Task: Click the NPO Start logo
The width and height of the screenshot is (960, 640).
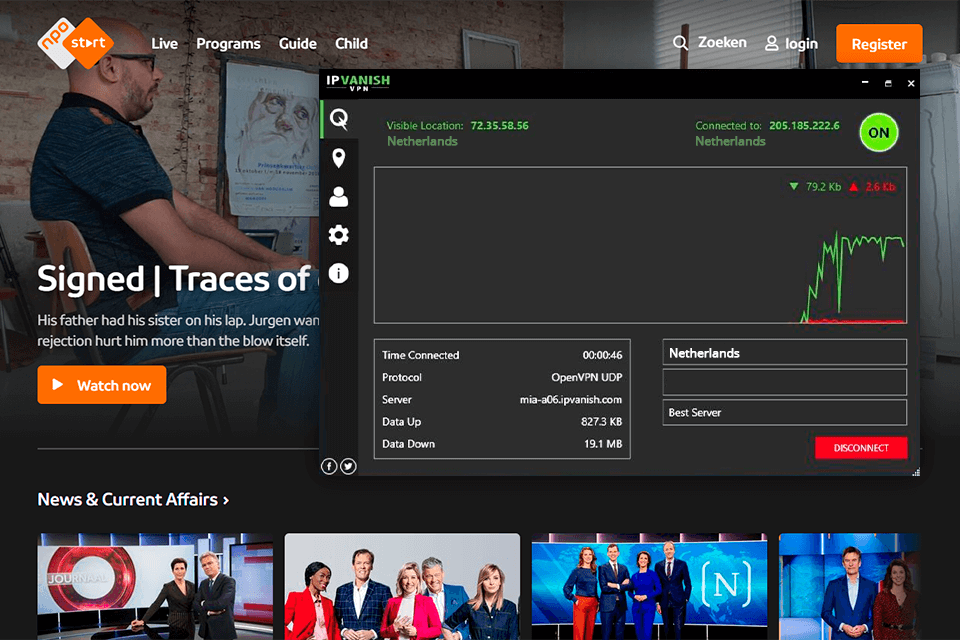Action: tap(76, 43)
